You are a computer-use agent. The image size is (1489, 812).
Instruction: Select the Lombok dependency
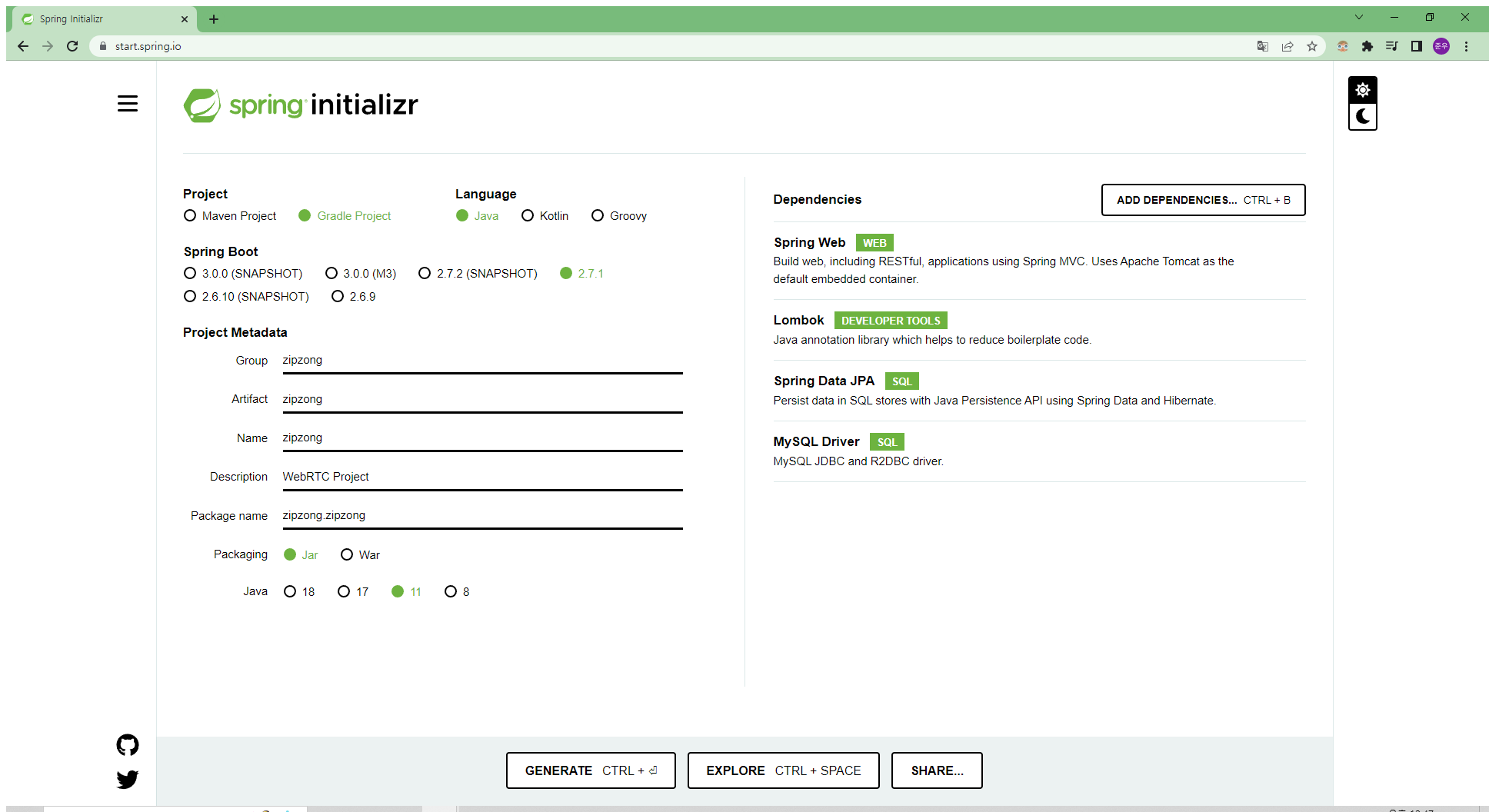[x=1038, y=330]
